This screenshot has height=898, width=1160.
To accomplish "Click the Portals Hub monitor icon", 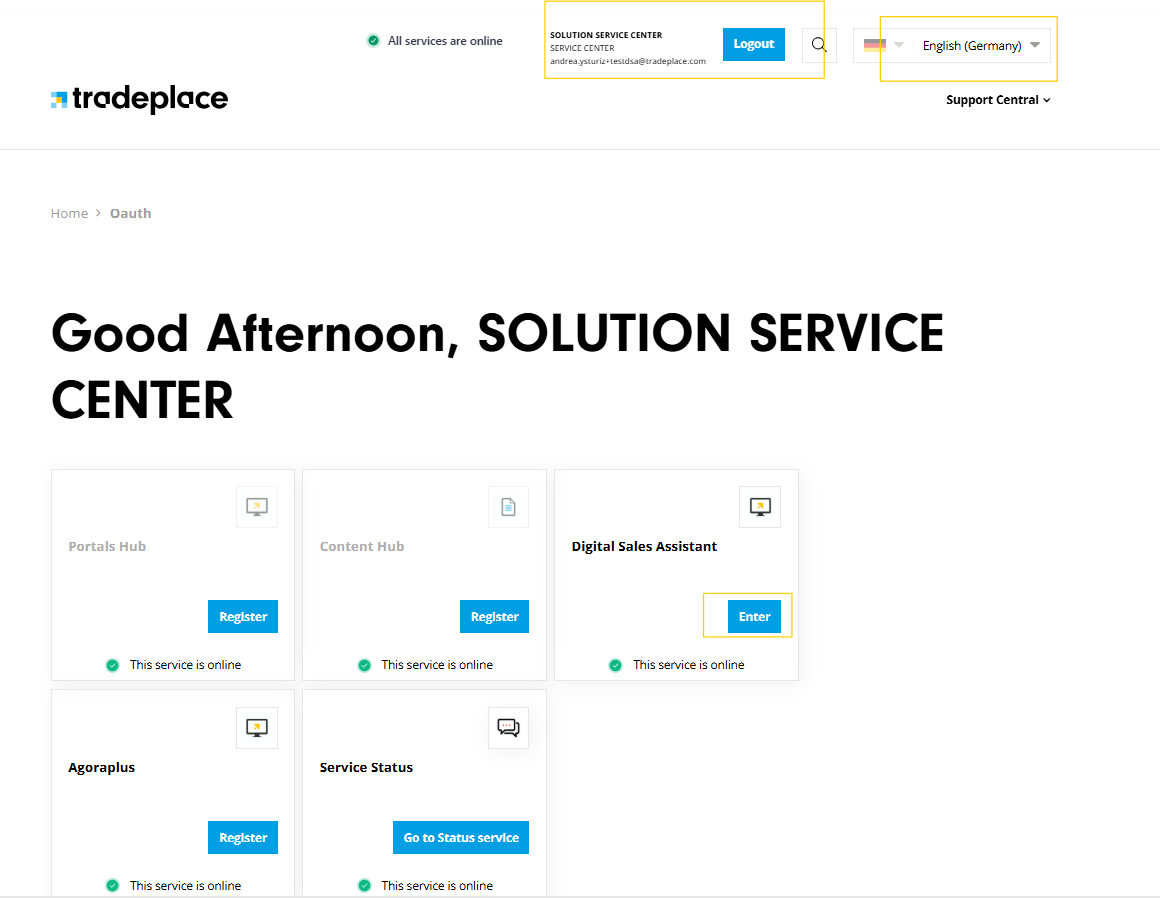I will click(257, 507).
